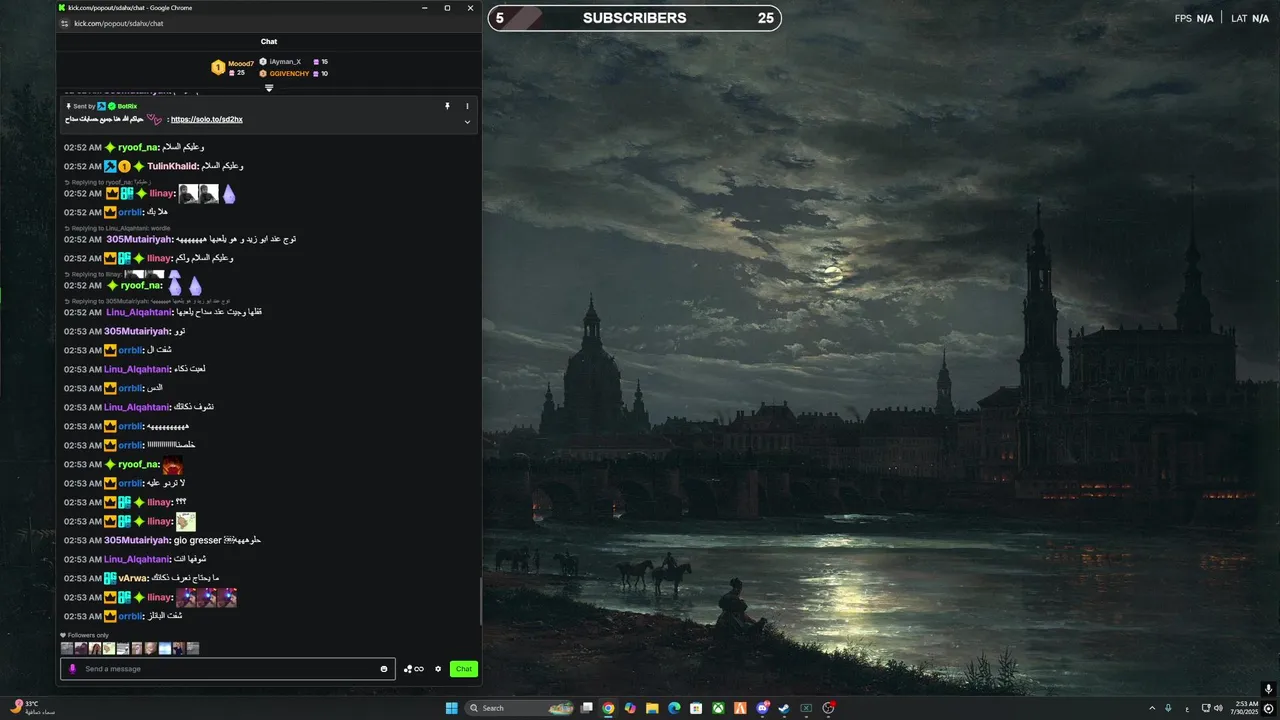Image resolution: width=1280 pixels, height=720 pixels.
Task: Open File Explorer from taskbar
Action: click(x=652, y=708)
